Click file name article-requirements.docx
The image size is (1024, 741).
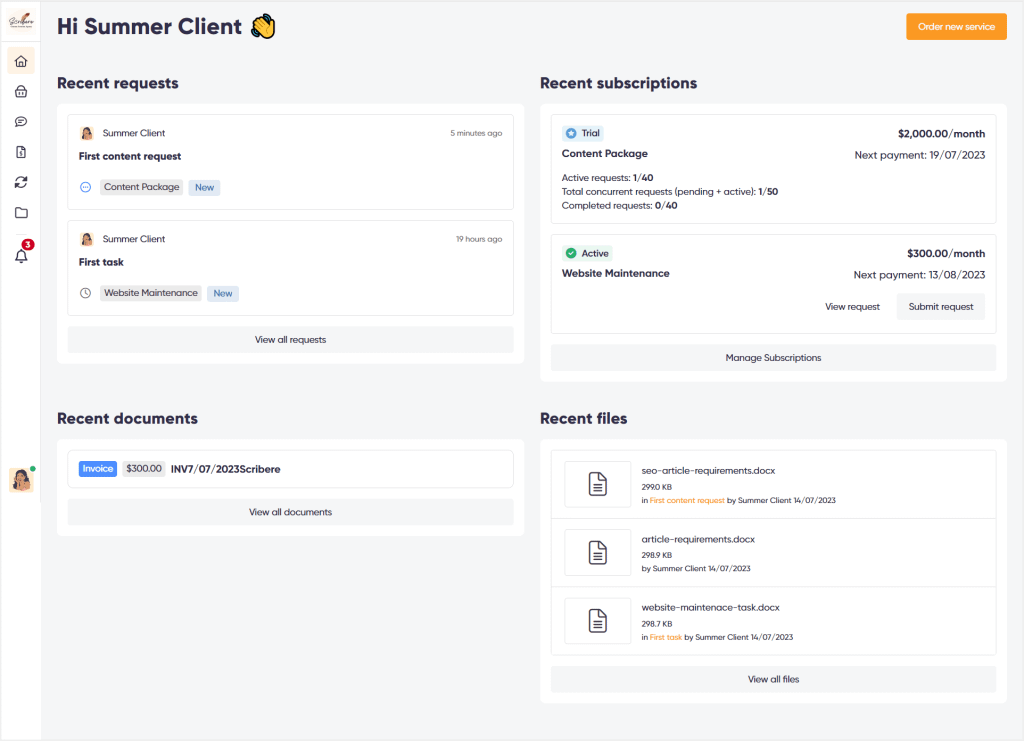tap(698, 539)
